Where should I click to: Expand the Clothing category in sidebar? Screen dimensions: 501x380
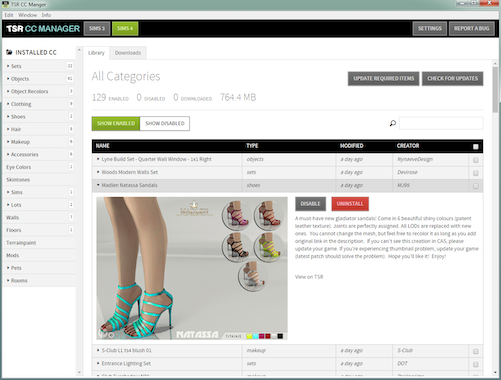click(8, 104)
